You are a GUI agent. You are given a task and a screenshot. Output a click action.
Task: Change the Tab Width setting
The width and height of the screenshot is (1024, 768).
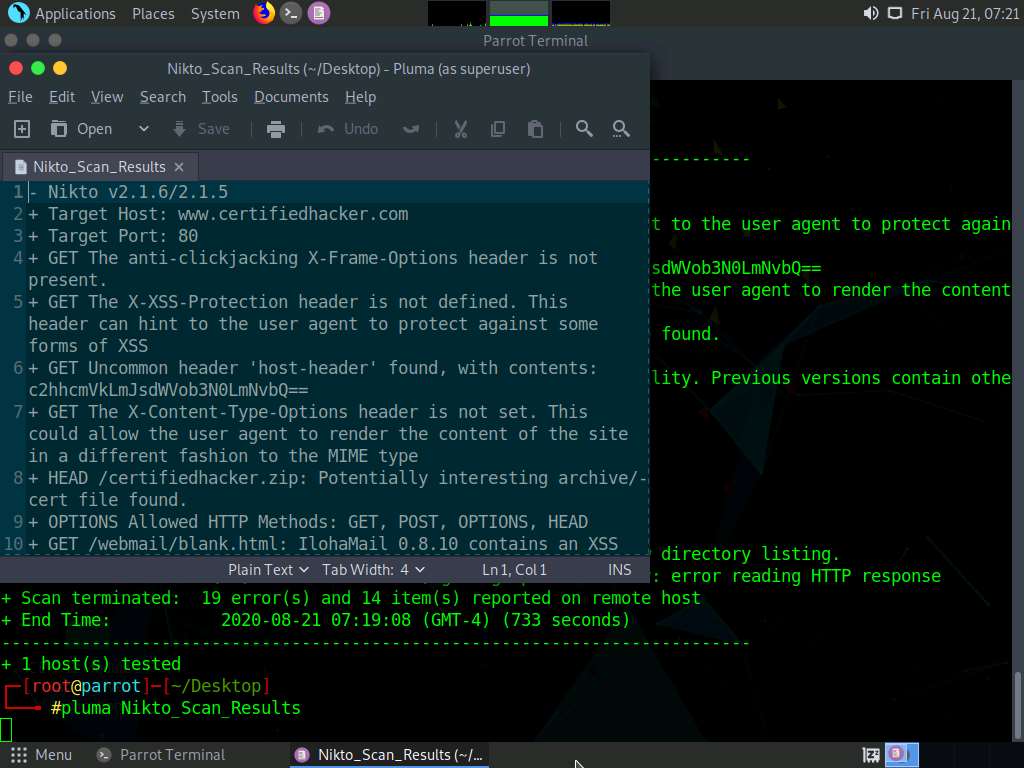[373, 570]
